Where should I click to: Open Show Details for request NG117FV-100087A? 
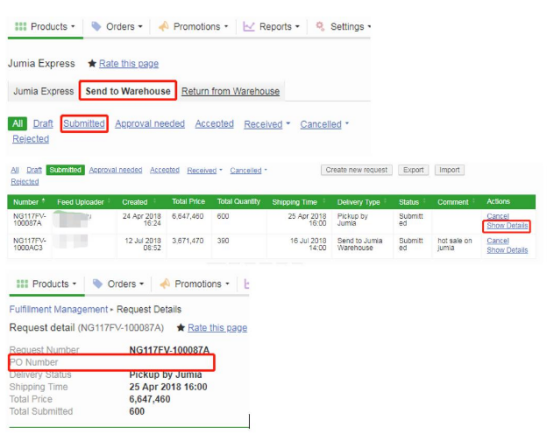click(x=507, y=225)
